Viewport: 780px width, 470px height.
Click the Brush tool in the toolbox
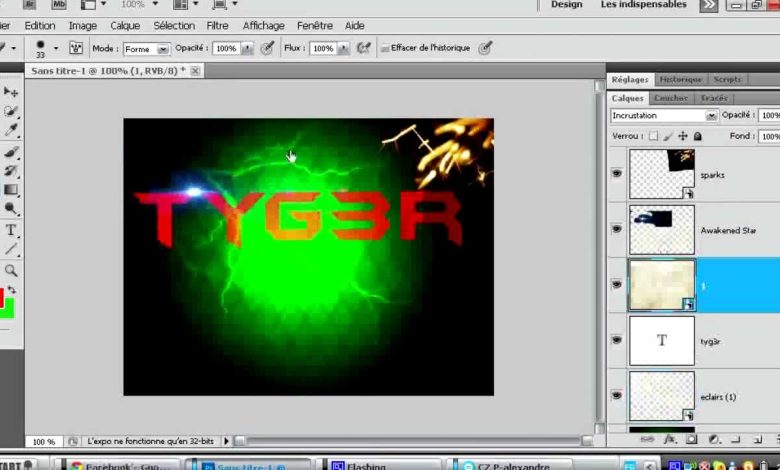pos(11,152)
